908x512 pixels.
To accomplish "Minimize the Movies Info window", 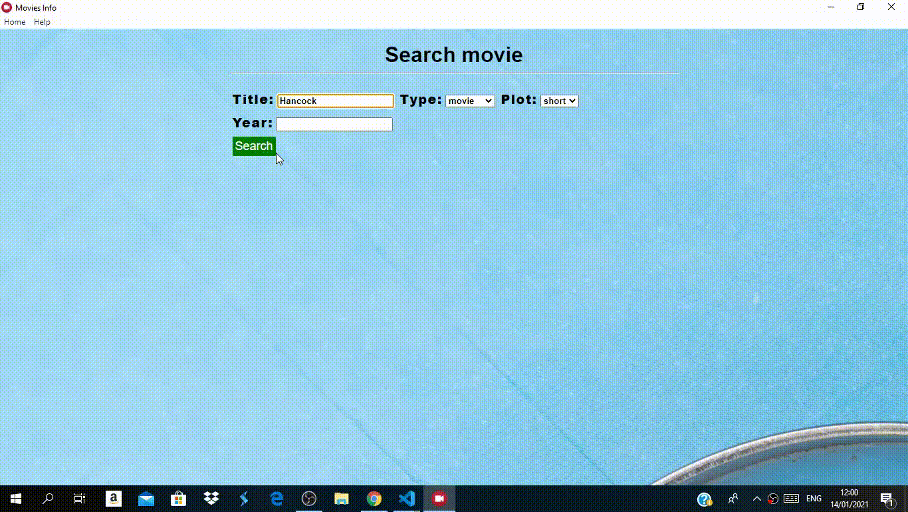I will [x=831, y=7].
